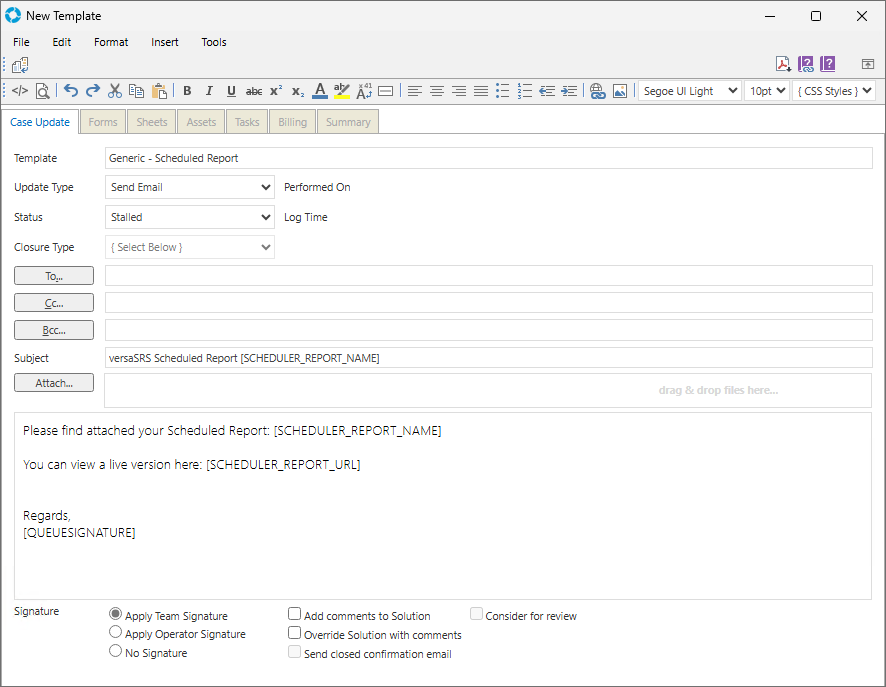Click the Attach... button
Screen dimensions: 886x687
(54, 382)
